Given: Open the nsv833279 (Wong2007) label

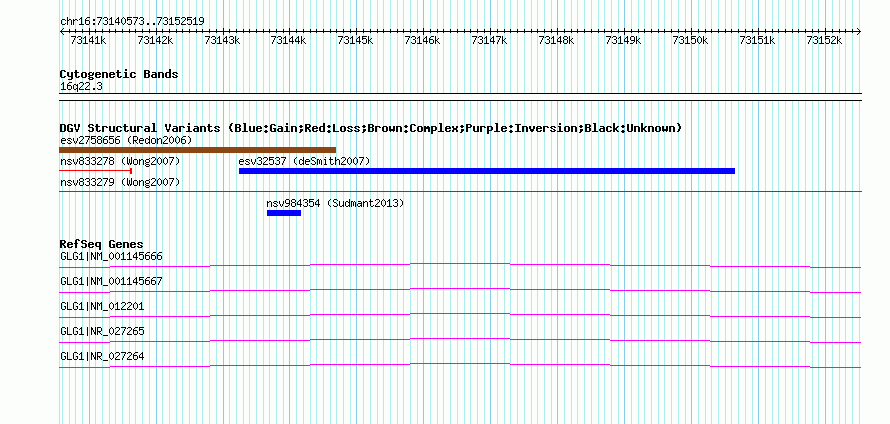Looking at the screenshot, I should 120,182.
